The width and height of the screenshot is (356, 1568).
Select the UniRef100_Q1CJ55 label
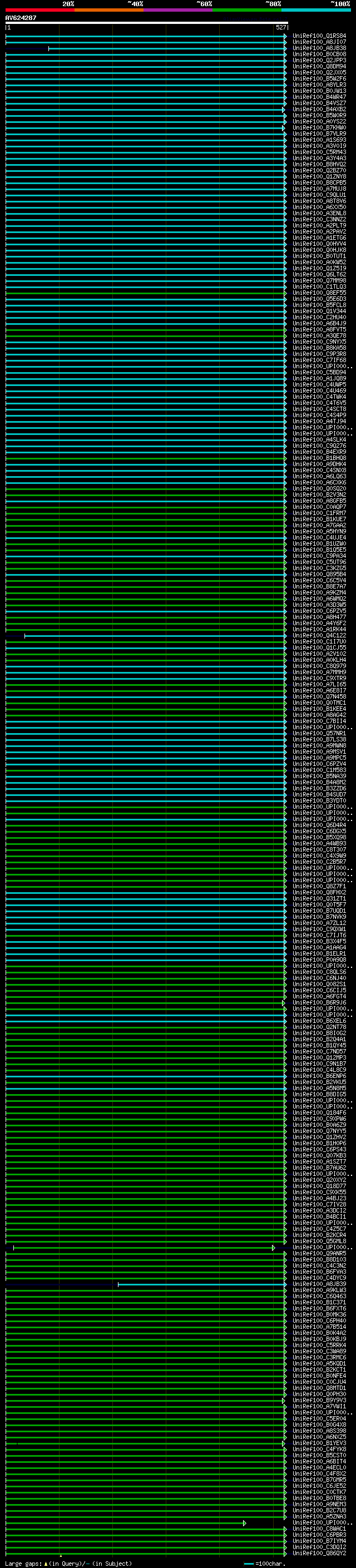click(x=319, y=647)
